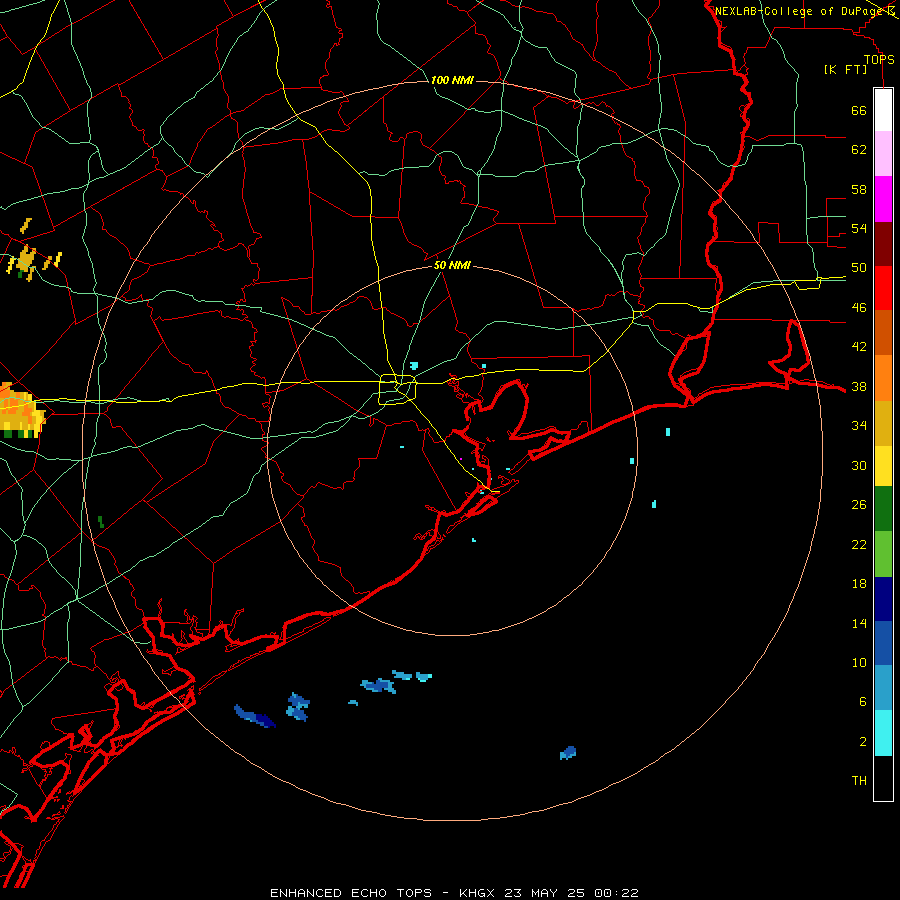Click the 'TH' threshold label
The height and width of the screenshot is (900, 900).
point(859,781)
